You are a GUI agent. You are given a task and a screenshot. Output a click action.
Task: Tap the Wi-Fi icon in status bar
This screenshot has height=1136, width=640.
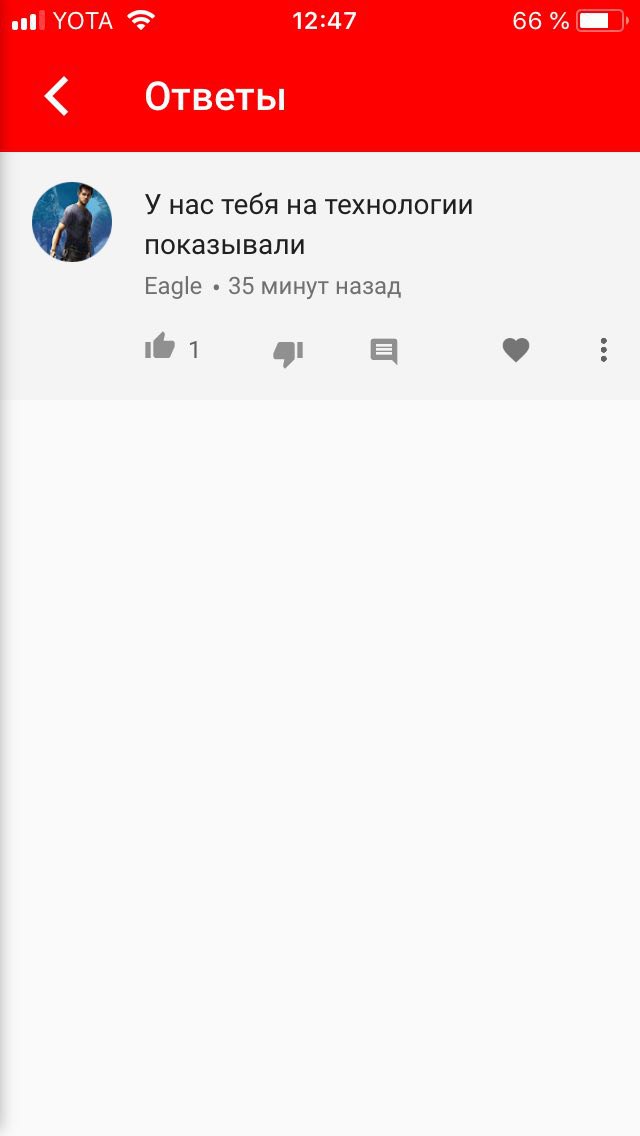coord(141,20)
